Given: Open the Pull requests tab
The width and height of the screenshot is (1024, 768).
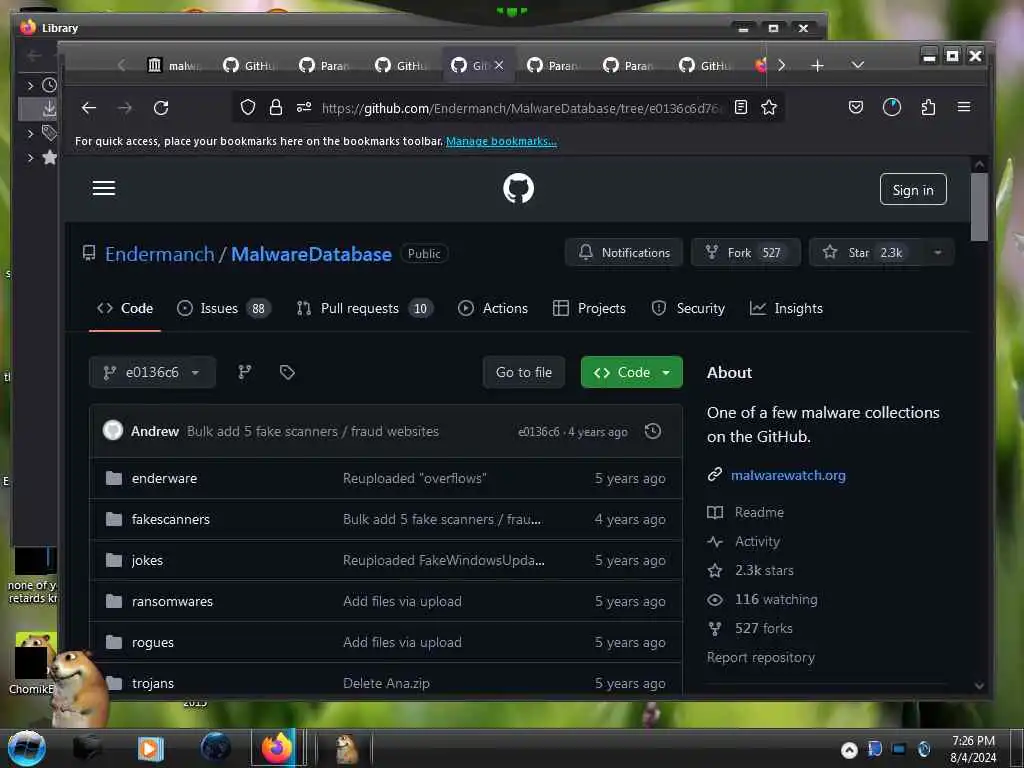Looking at the screenshot, I should (x=365, y=308).
